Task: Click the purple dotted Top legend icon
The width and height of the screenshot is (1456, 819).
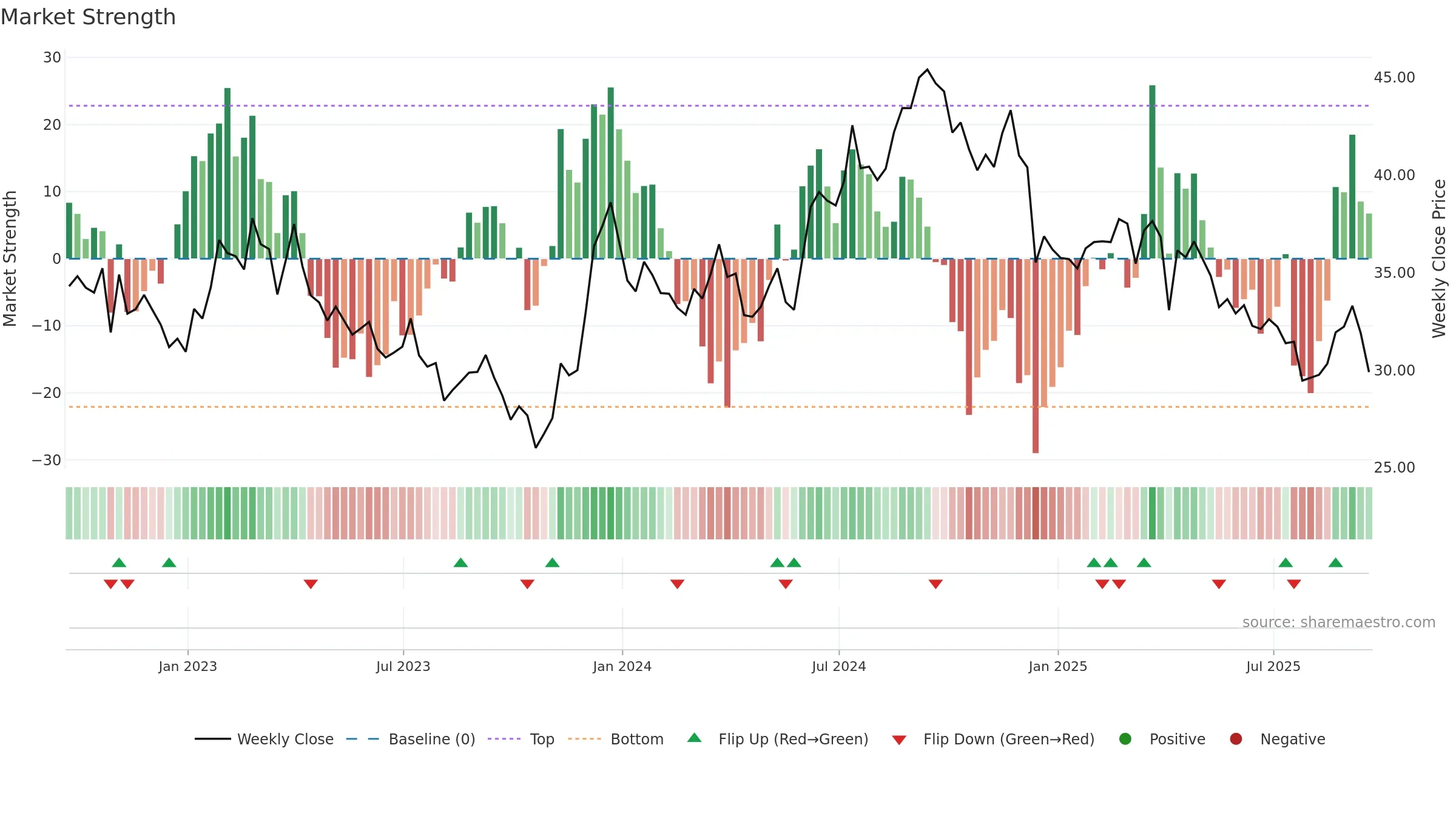Action: click(x=504, y=739)
